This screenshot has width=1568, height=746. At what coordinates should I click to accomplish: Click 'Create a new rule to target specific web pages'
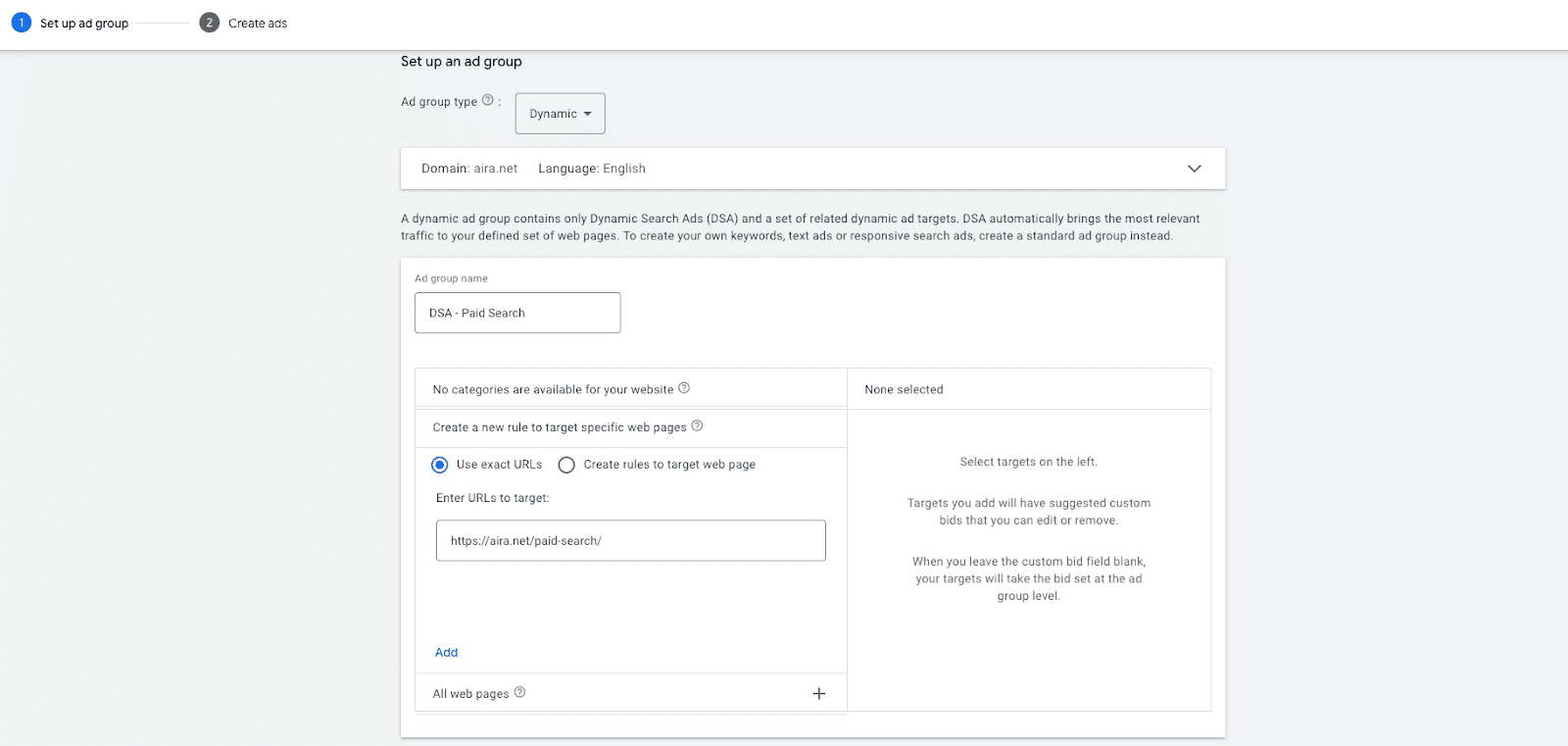point(560,427)
